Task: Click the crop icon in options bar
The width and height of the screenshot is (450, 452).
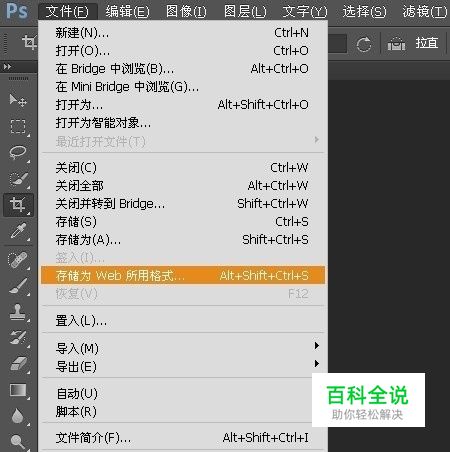Action: tap(29, 43)
